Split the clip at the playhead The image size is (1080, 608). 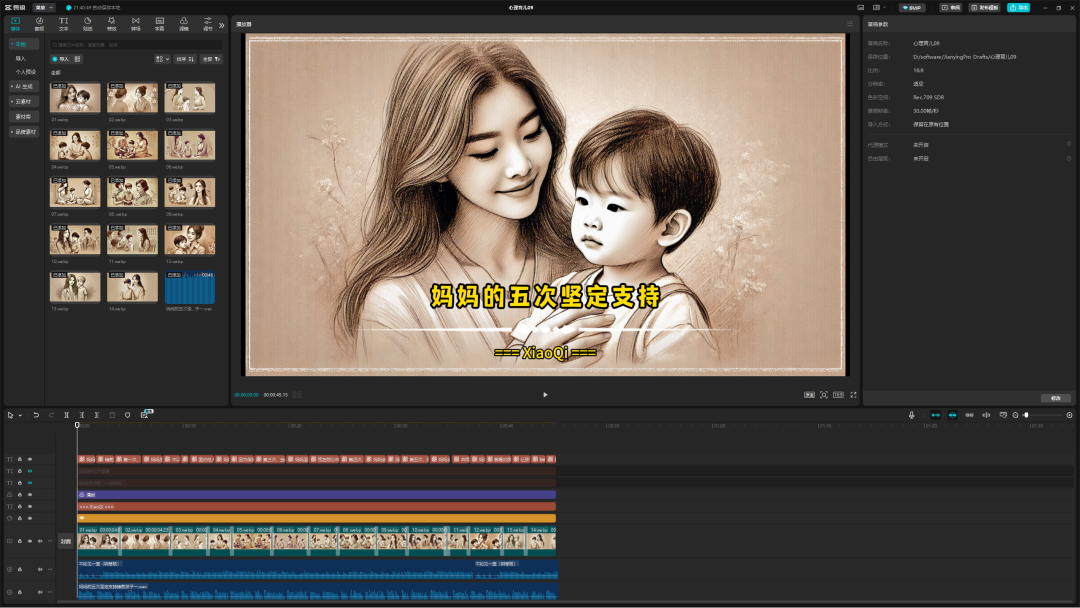click(66, 415)
